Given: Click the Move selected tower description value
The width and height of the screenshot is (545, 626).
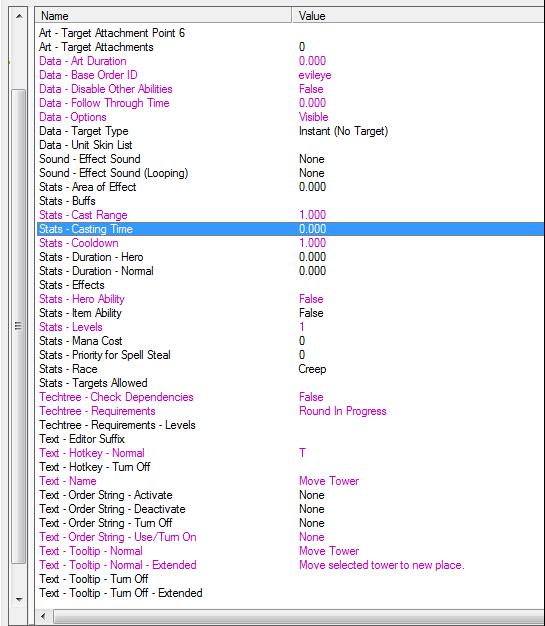Looking at the screenshot, I should tap(382, 565).
